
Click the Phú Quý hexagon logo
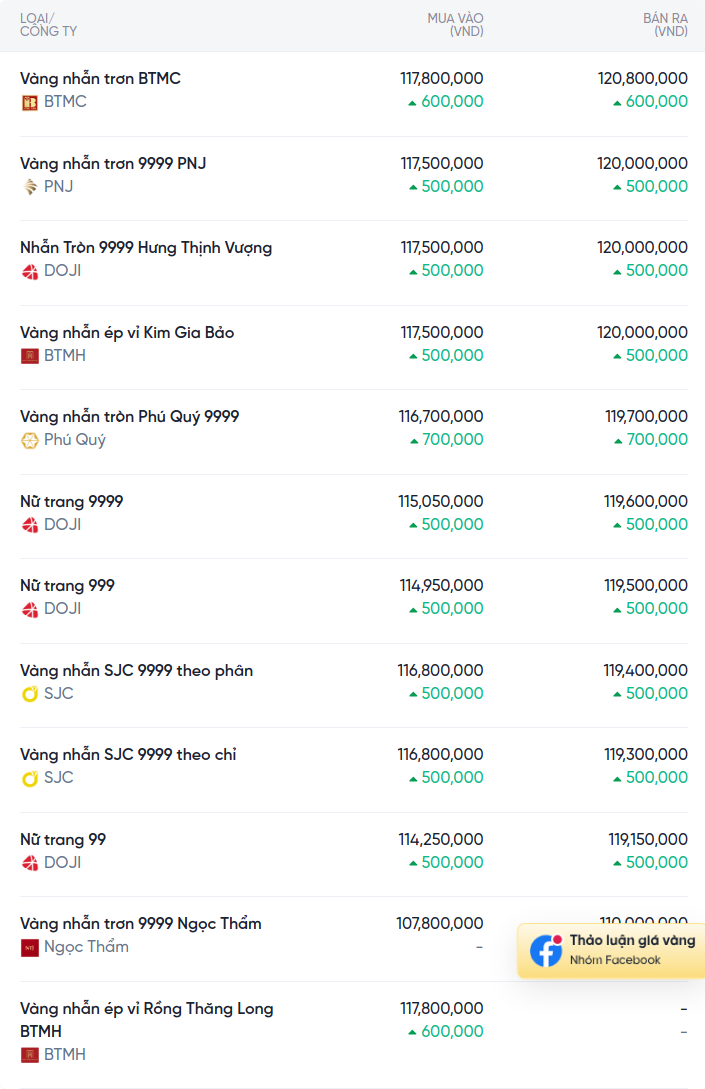click(30, 440)
